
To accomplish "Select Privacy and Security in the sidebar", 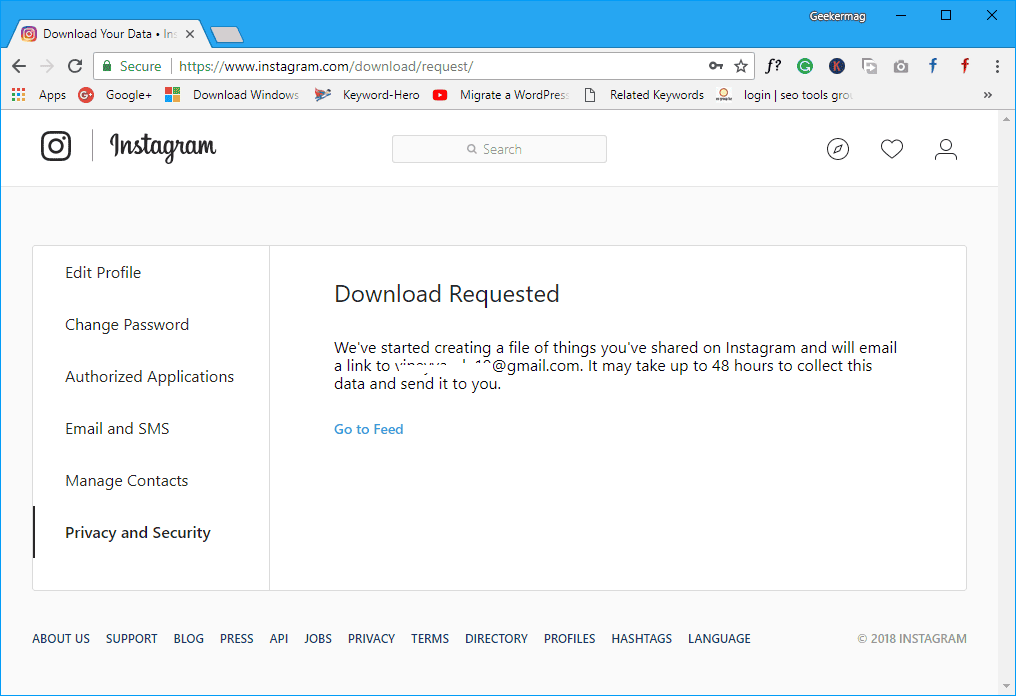I will tap(138, 533).
